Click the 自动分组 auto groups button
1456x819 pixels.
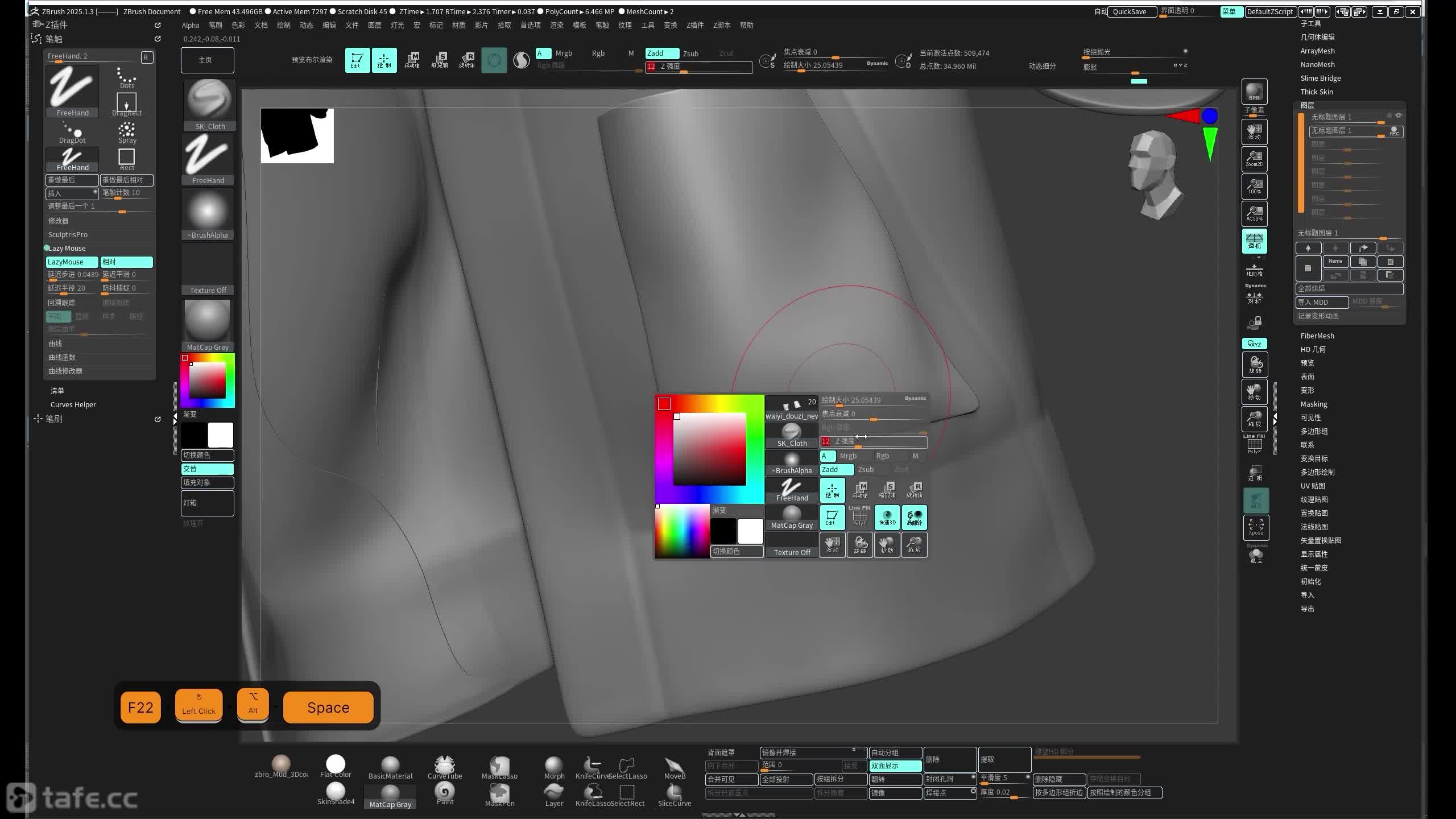(895, 752)
